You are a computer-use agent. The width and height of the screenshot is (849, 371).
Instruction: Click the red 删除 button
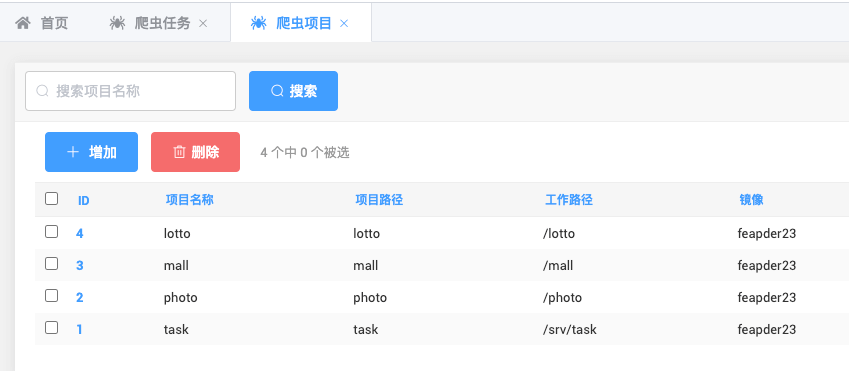click(195, 152)
